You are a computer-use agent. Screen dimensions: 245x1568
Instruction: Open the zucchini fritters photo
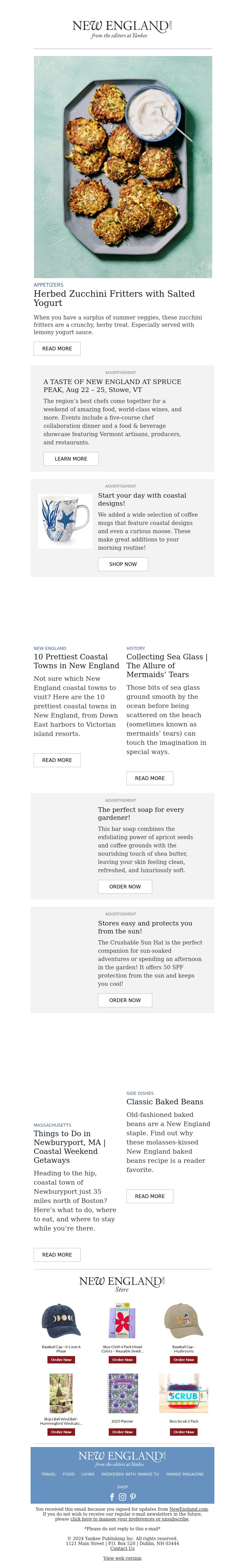point(123,167)
